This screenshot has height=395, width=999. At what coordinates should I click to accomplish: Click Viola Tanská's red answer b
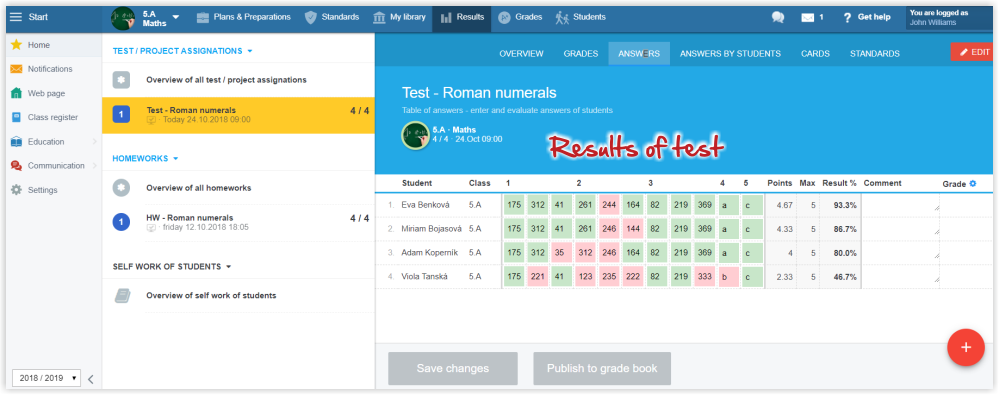coord(728,277)
